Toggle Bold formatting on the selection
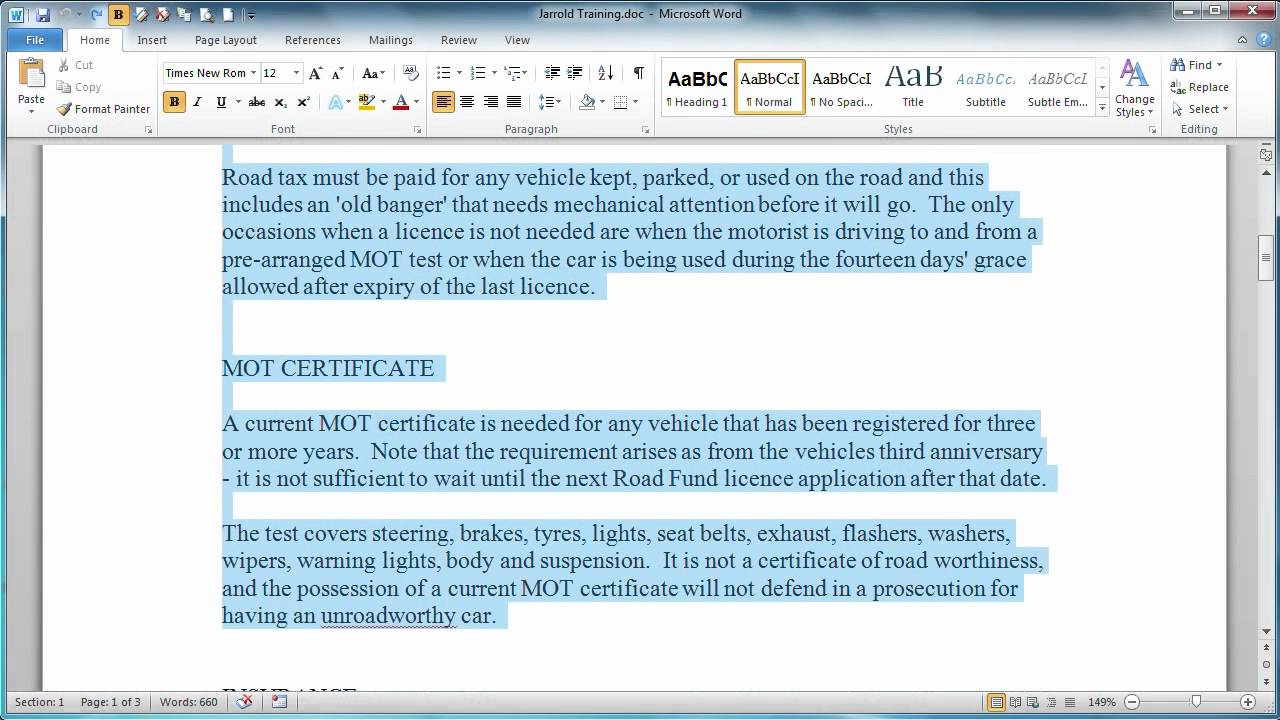Image resolution: width=1280 pixels, height=720 pixels. tap(174, 102)
